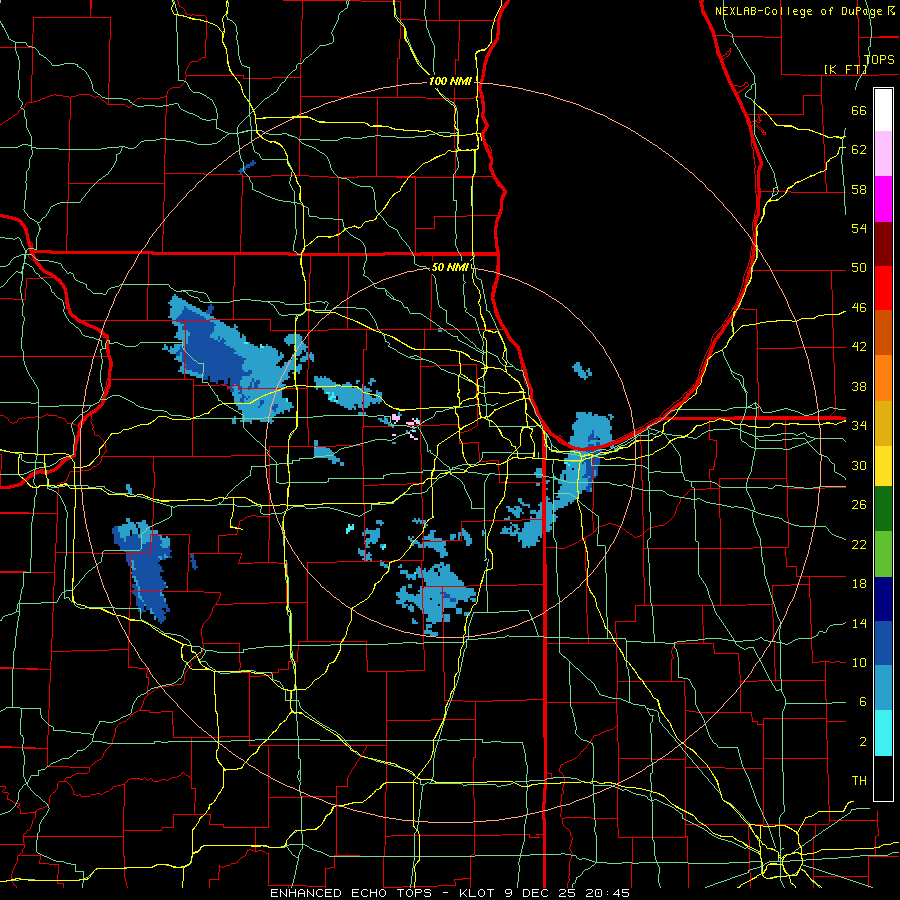900x900 pixels.
Task: Click the ENHANCED ECHO TOPS caption text
Action: click(x=351, y=893)
